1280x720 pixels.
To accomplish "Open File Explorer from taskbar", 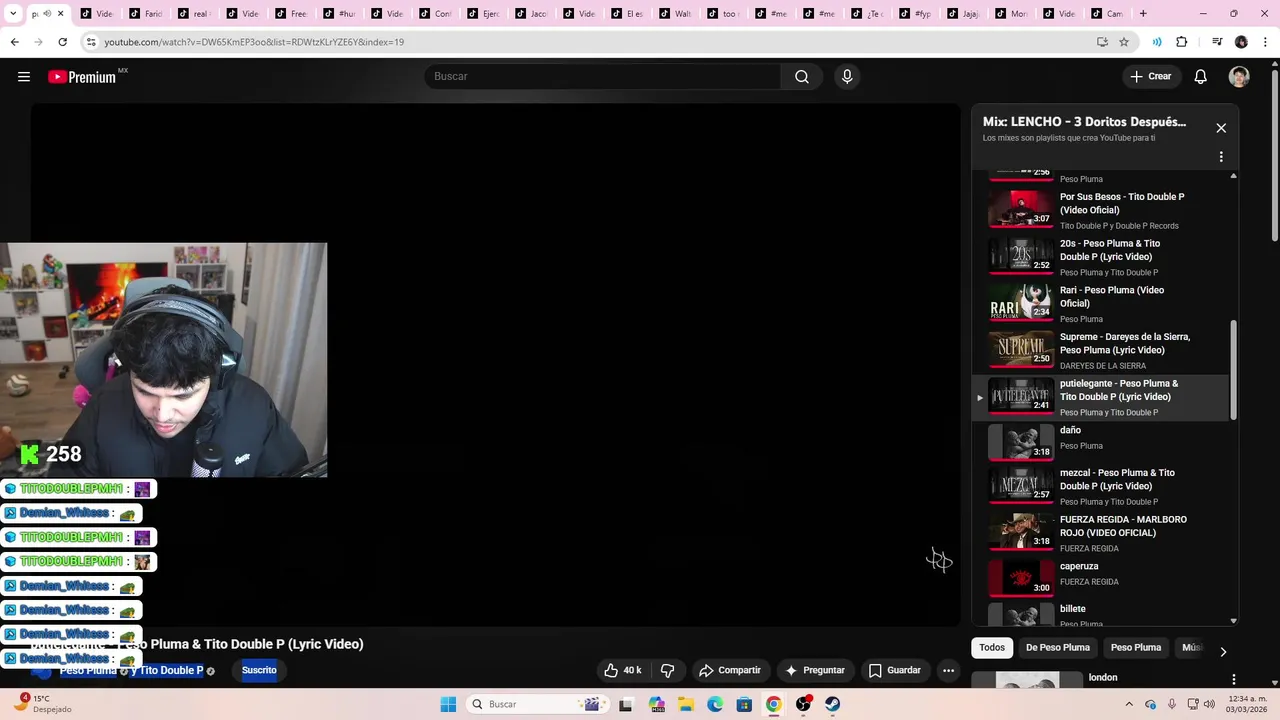I will [686, 704].
